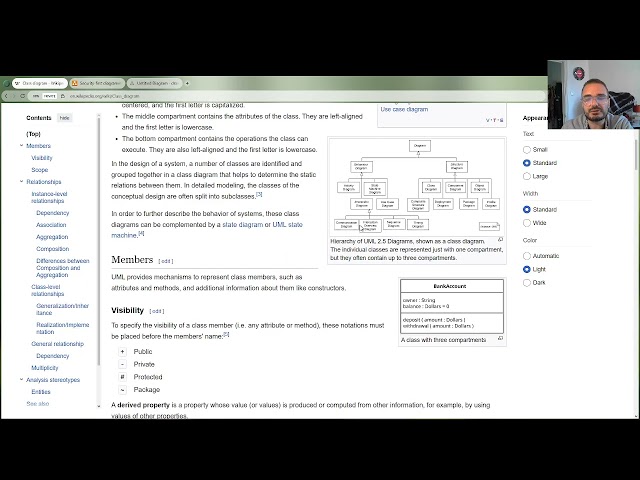This screenshot has height=480, width=640.
Task: Select Light color mode
Action: coord(527,269)
